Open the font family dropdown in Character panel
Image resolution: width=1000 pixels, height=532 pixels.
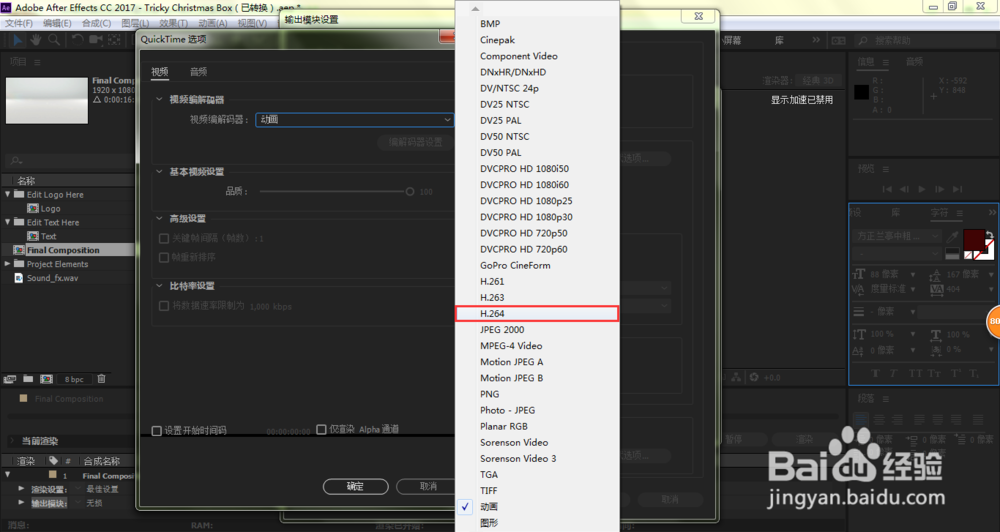pyautogui.click(x=898, y=236)
